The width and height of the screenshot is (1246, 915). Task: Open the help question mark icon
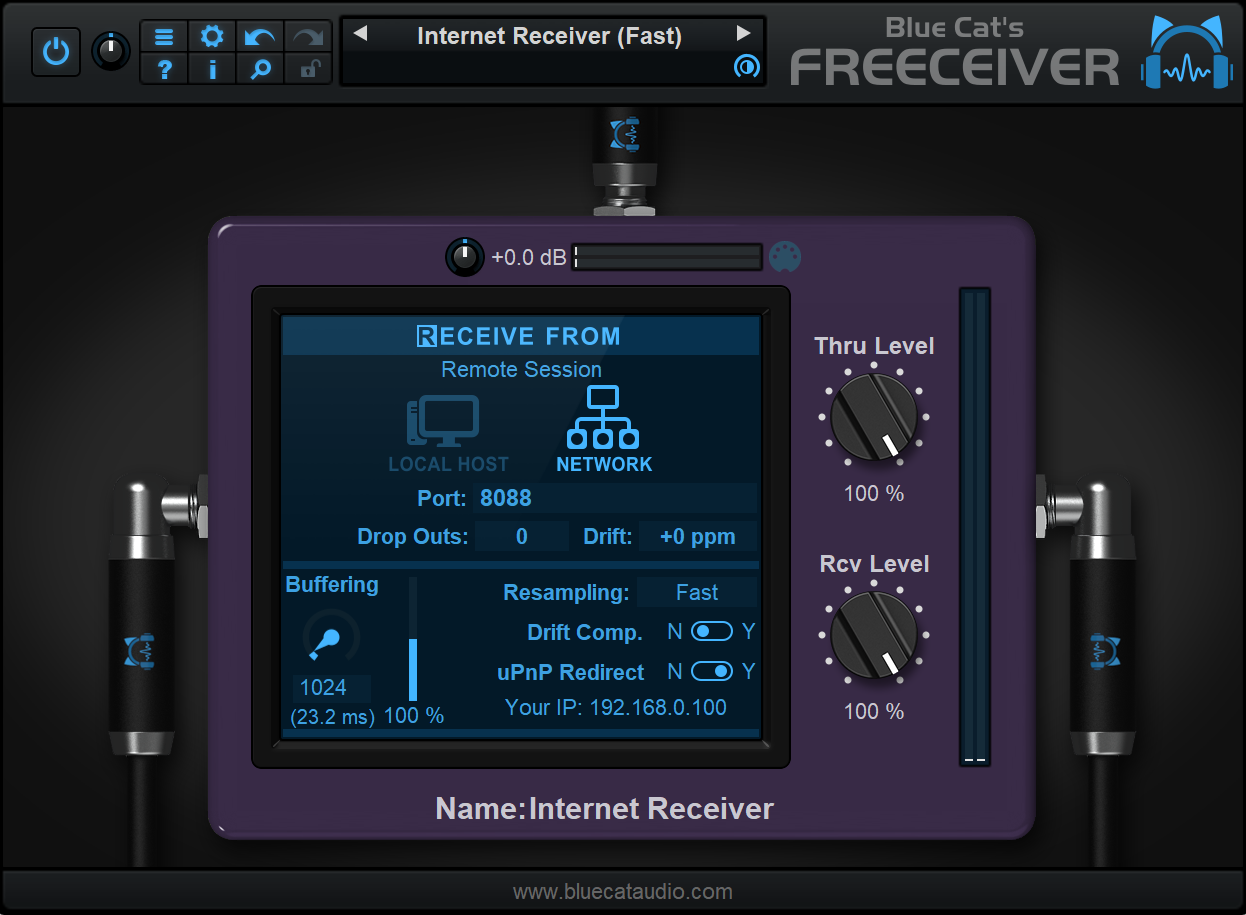pos(164,70)
